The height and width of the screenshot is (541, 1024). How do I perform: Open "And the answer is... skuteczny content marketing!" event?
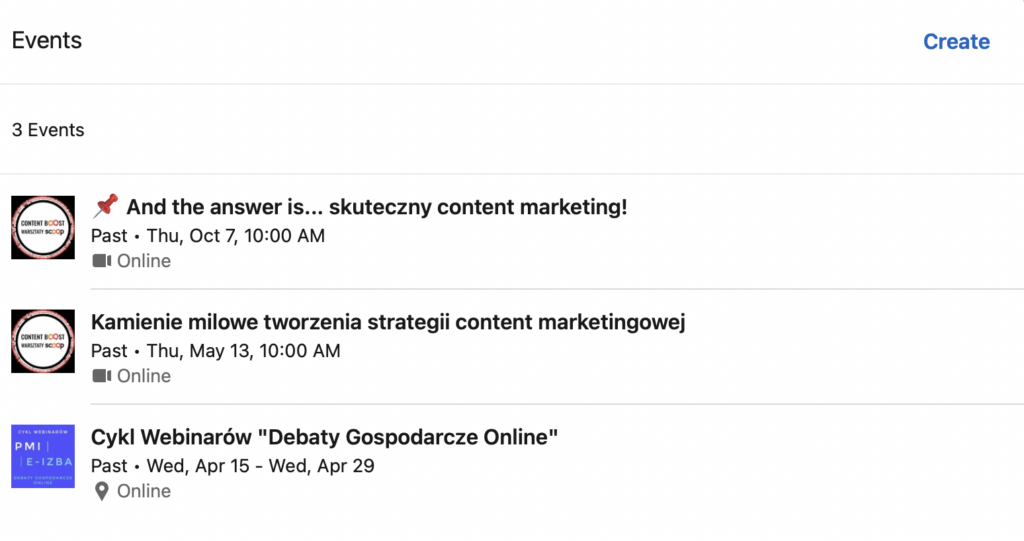[x=376, y=207]
